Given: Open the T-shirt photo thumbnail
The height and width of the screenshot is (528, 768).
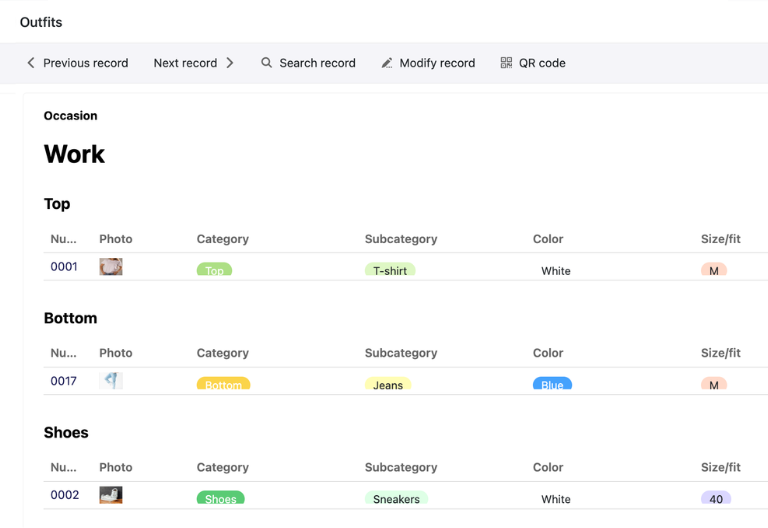Looking at the screenshot, I should (x=111, y=267).
